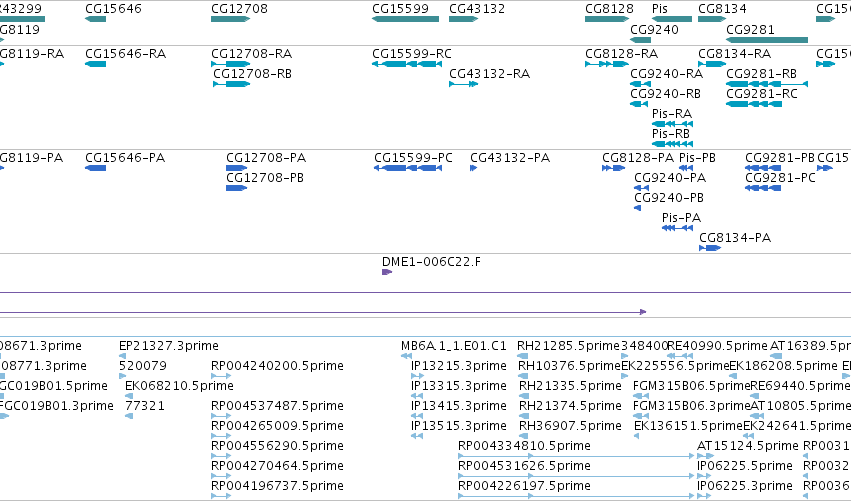Select the IP06225.5prime feature
851x501 pixels.
pyautogui.click(x=704, y=477)
